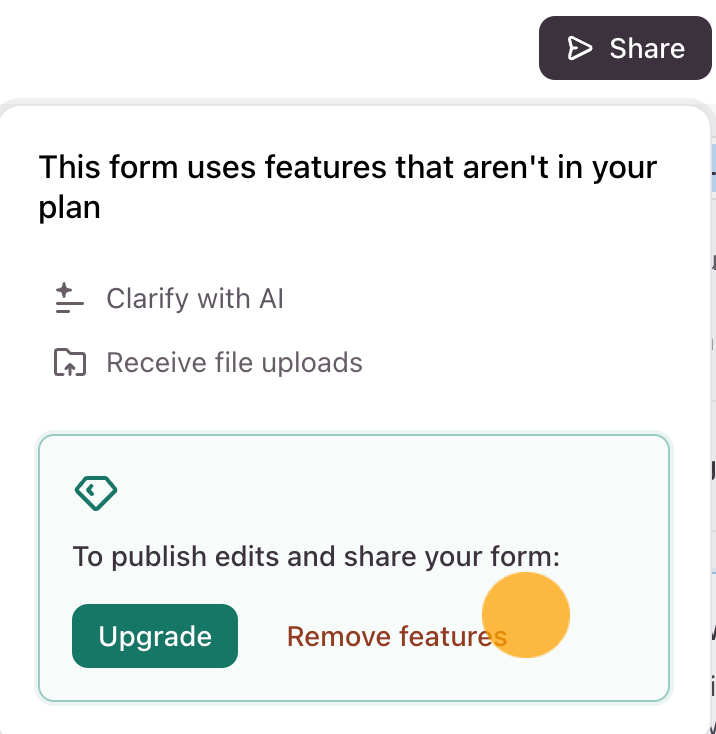Click the word 'plan' in the heading

pyautogui.click(x=69, y=208)
